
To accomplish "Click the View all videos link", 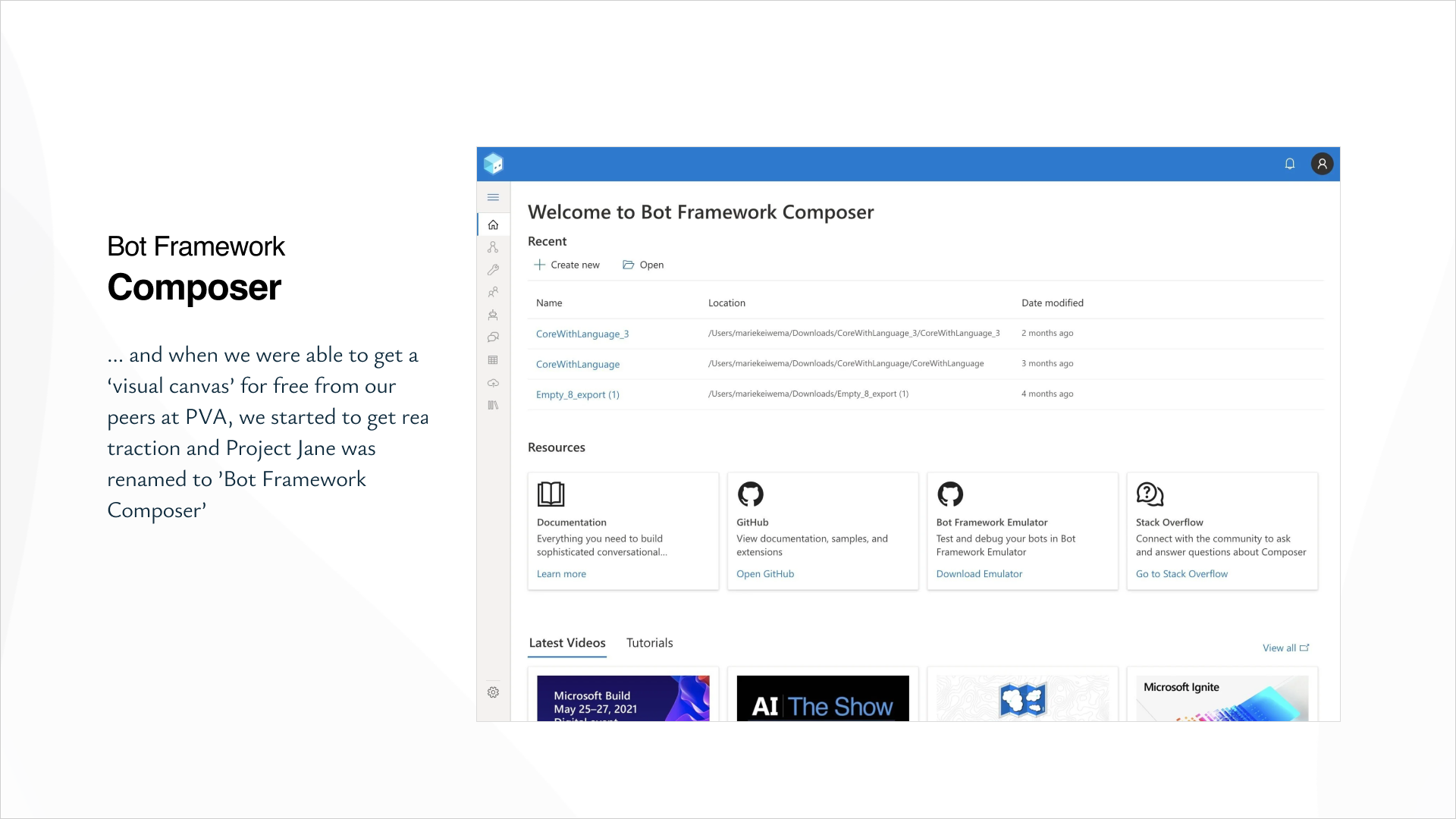I will 1285,648.
